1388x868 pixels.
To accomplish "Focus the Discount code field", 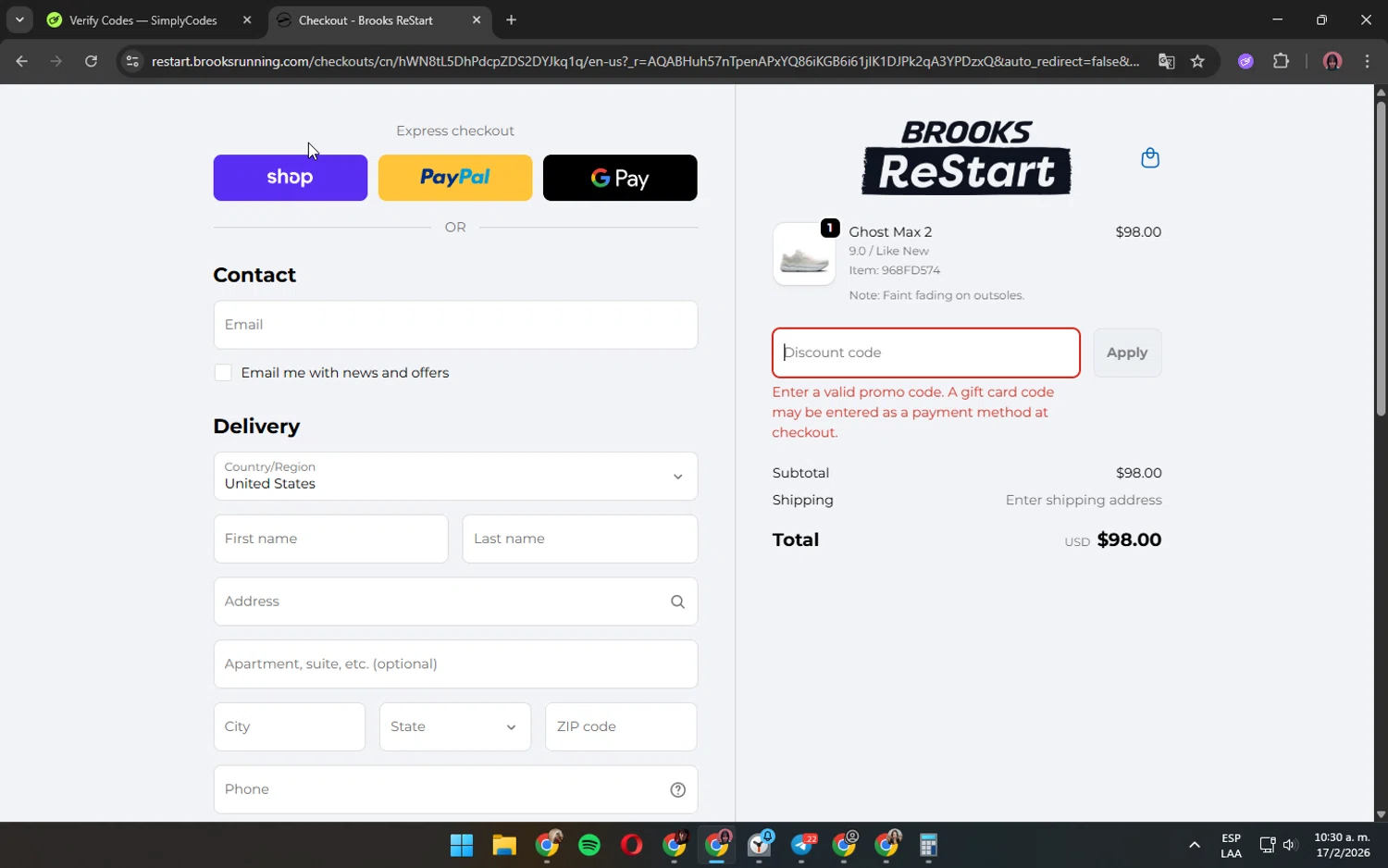I will pos(926,353).
